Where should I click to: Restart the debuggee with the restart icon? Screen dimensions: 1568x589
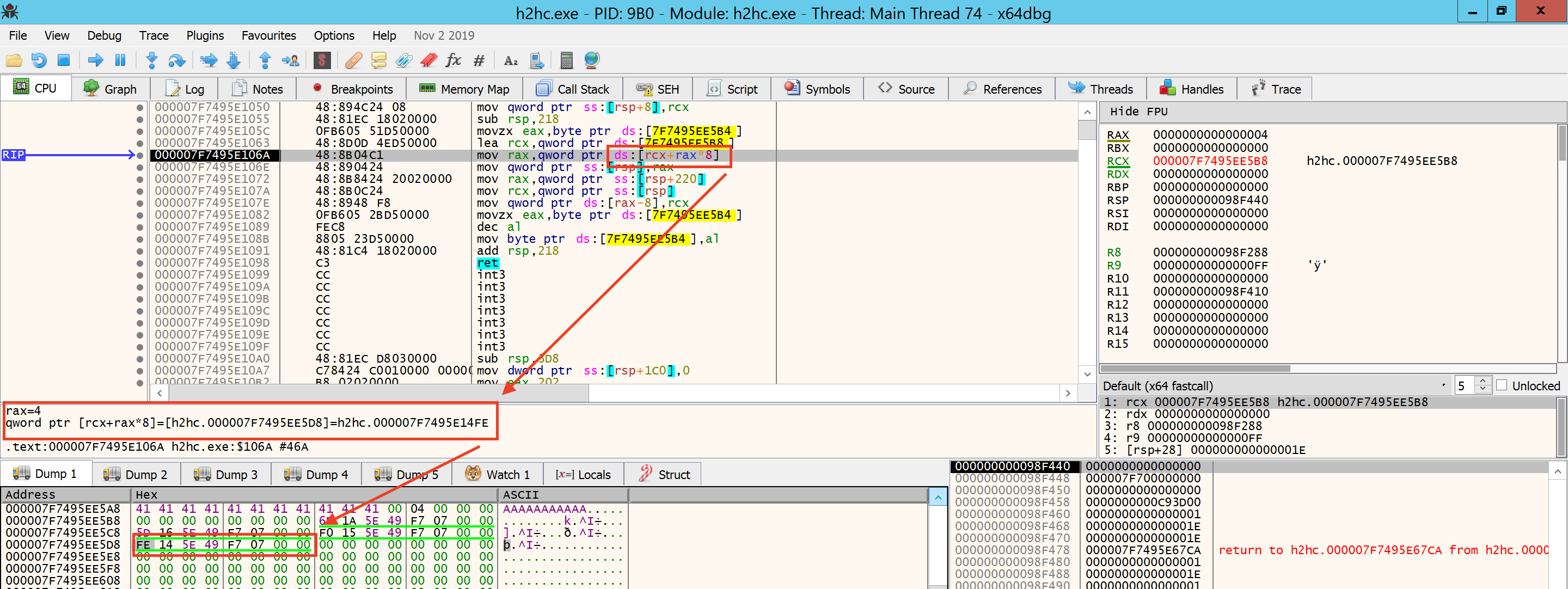click(x=39, y=60)
